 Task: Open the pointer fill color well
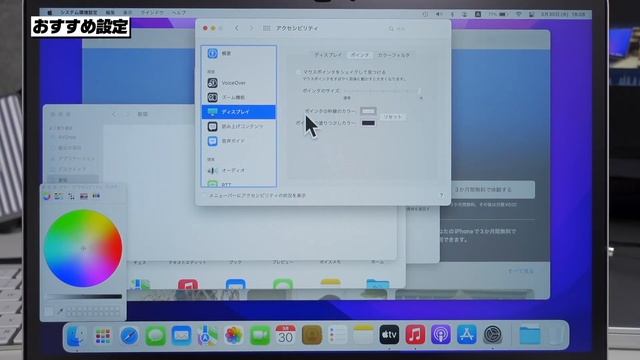coord(368,123)
